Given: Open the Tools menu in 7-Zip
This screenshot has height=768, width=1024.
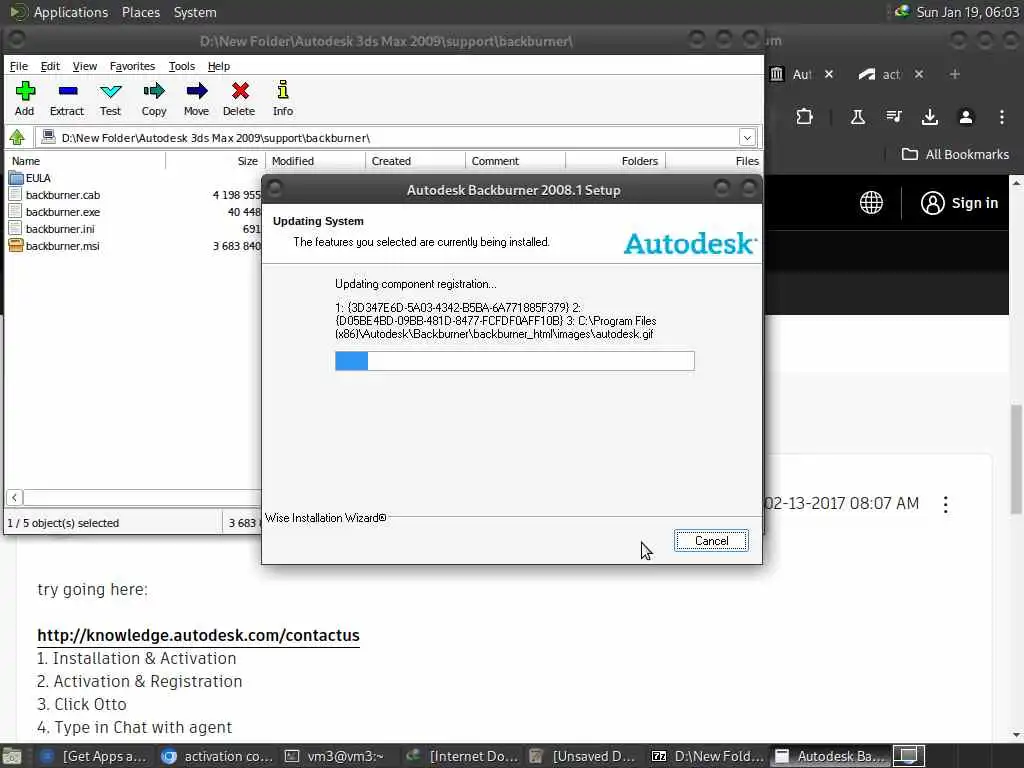Looking at the screenshot, I should pos(182,66).
